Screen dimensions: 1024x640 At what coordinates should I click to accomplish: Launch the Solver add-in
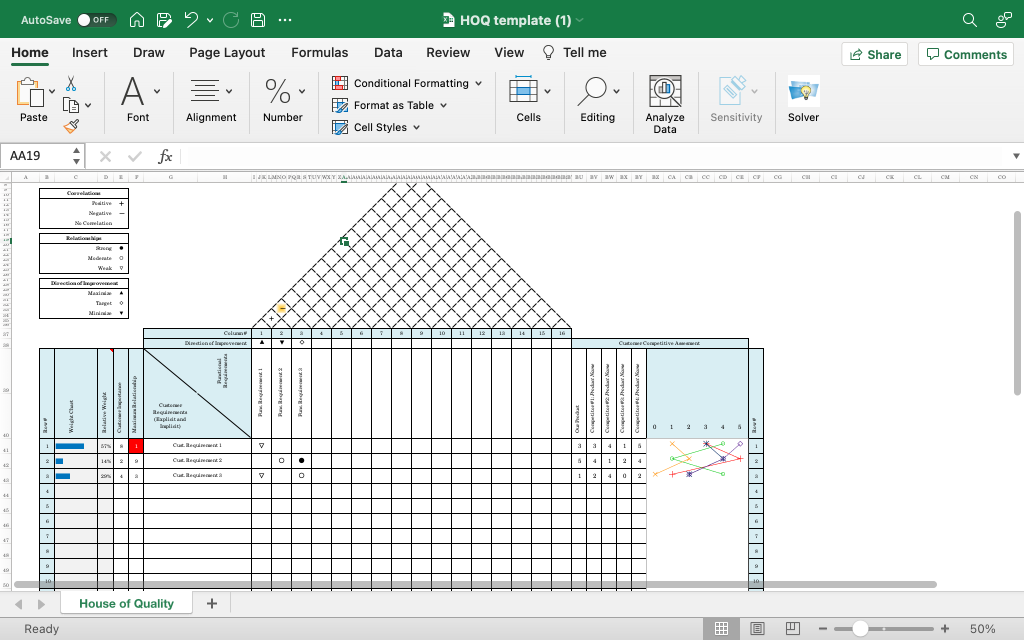coord(803,99)
